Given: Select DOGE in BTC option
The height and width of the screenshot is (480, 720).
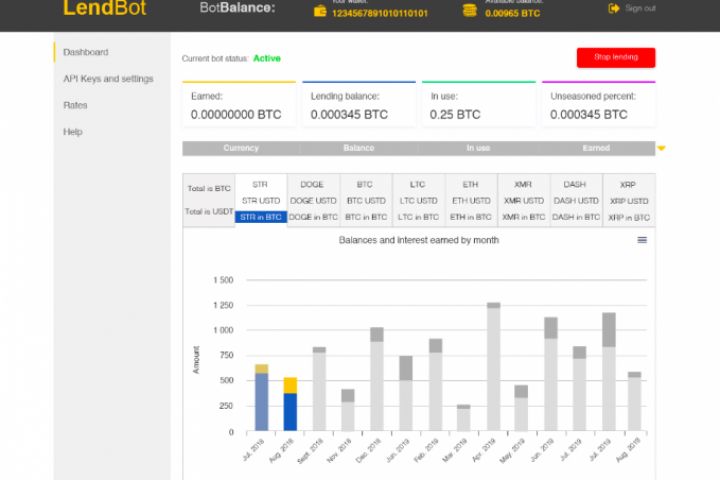Looking at the screenshot, I should click(x=313, y=217).
